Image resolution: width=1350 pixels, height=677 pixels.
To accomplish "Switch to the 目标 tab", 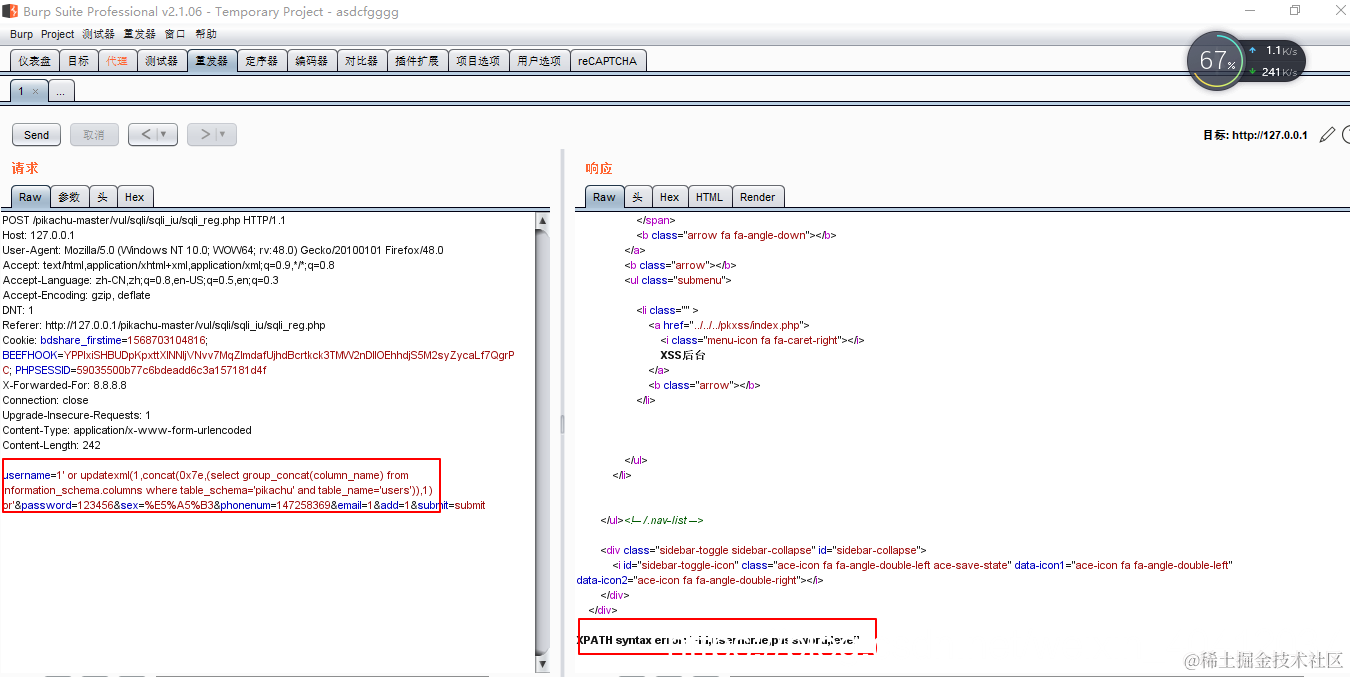I will pos(79,61).
